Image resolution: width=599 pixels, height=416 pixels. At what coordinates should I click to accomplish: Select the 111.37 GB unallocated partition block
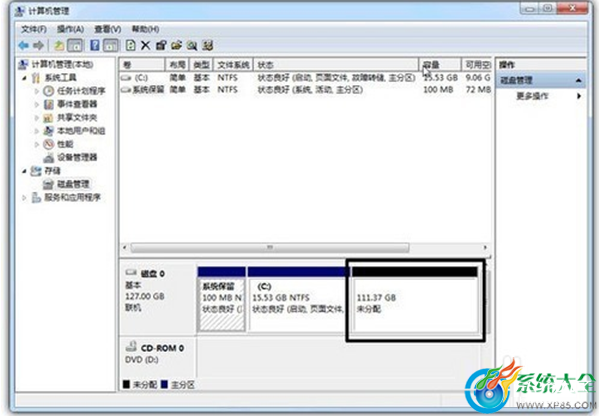(x=415, y=301)
